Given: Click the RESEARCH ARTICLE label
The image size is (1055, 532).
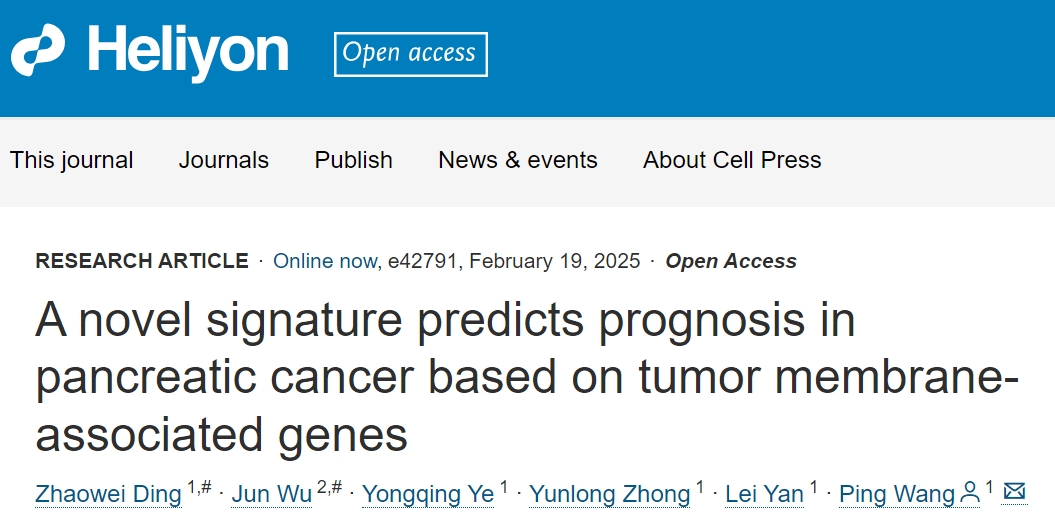Looking at the screenshot, I should (x=142, y=261).
